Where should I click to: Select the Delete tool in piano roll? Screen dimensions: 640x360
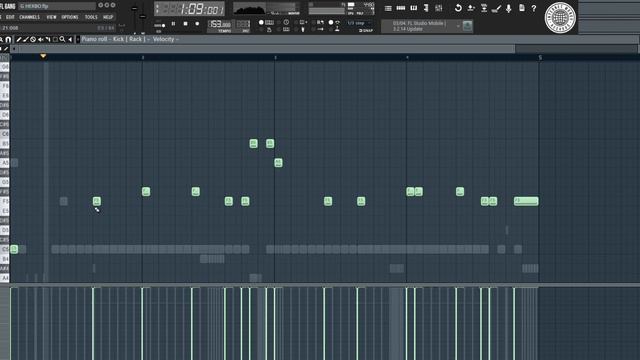pyautogui.click(x=33, y=40)
